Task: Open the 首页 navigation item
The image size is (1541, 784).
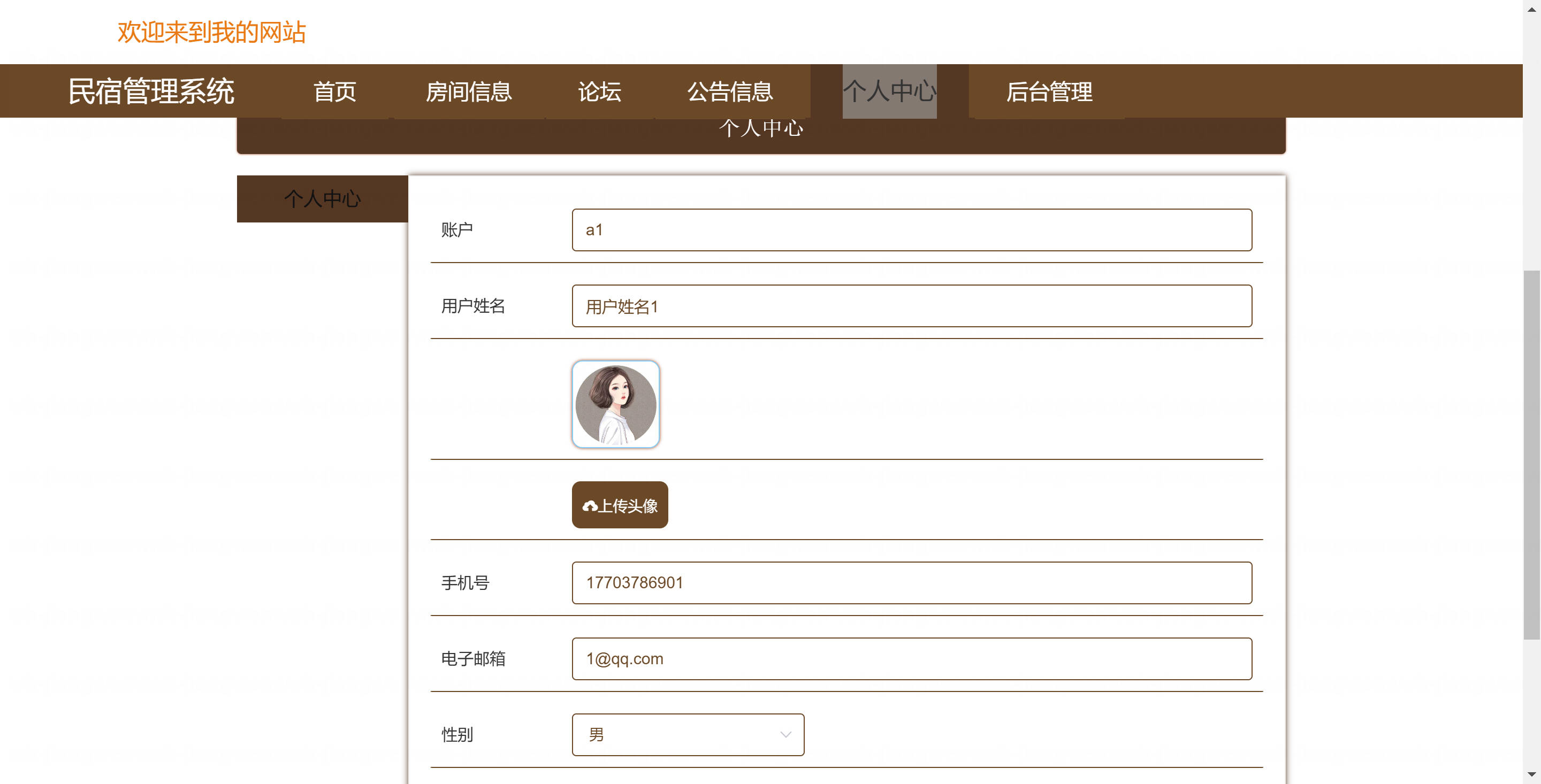Action: tap(335, 91)
